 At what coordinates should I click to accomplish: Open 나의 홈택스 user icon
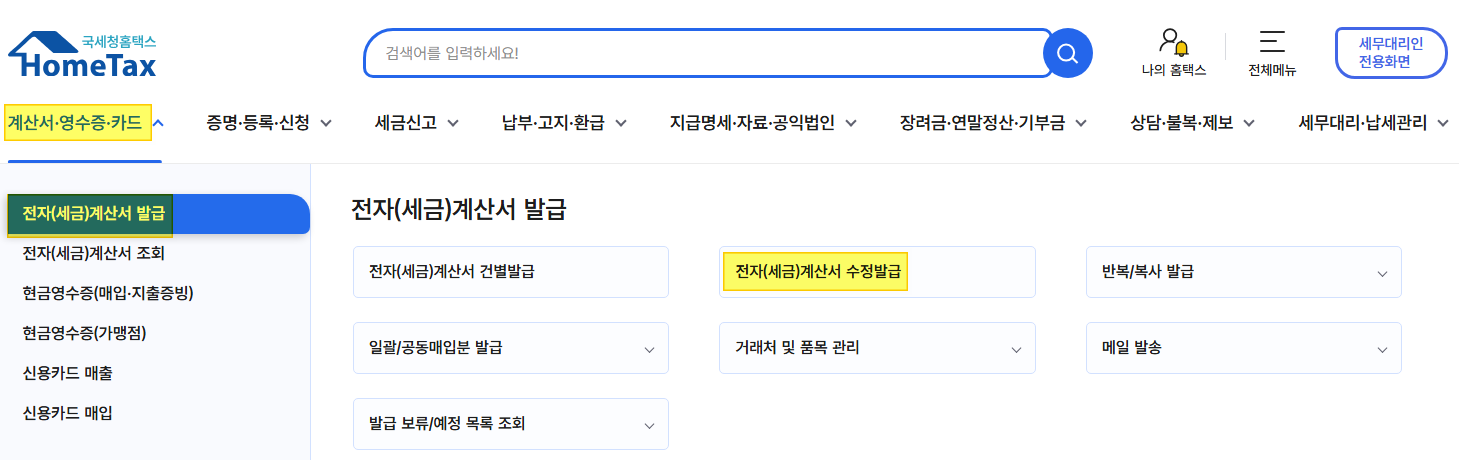[1174, 42]
